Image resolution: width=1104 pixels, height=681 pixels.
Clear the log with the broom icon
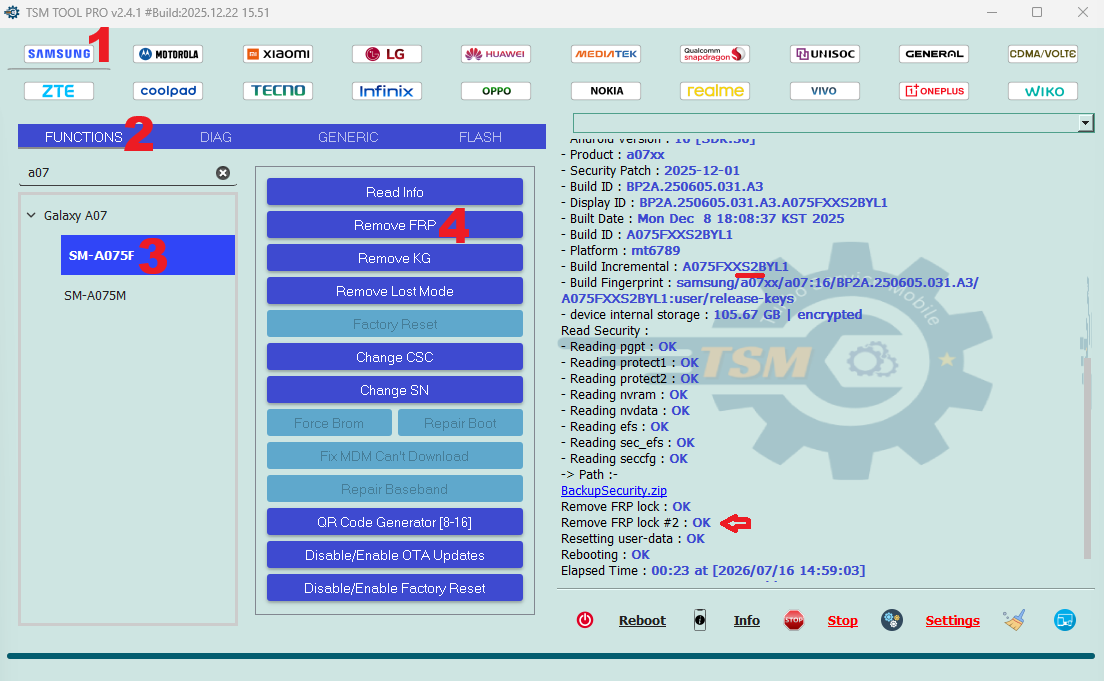point(1015,620)
